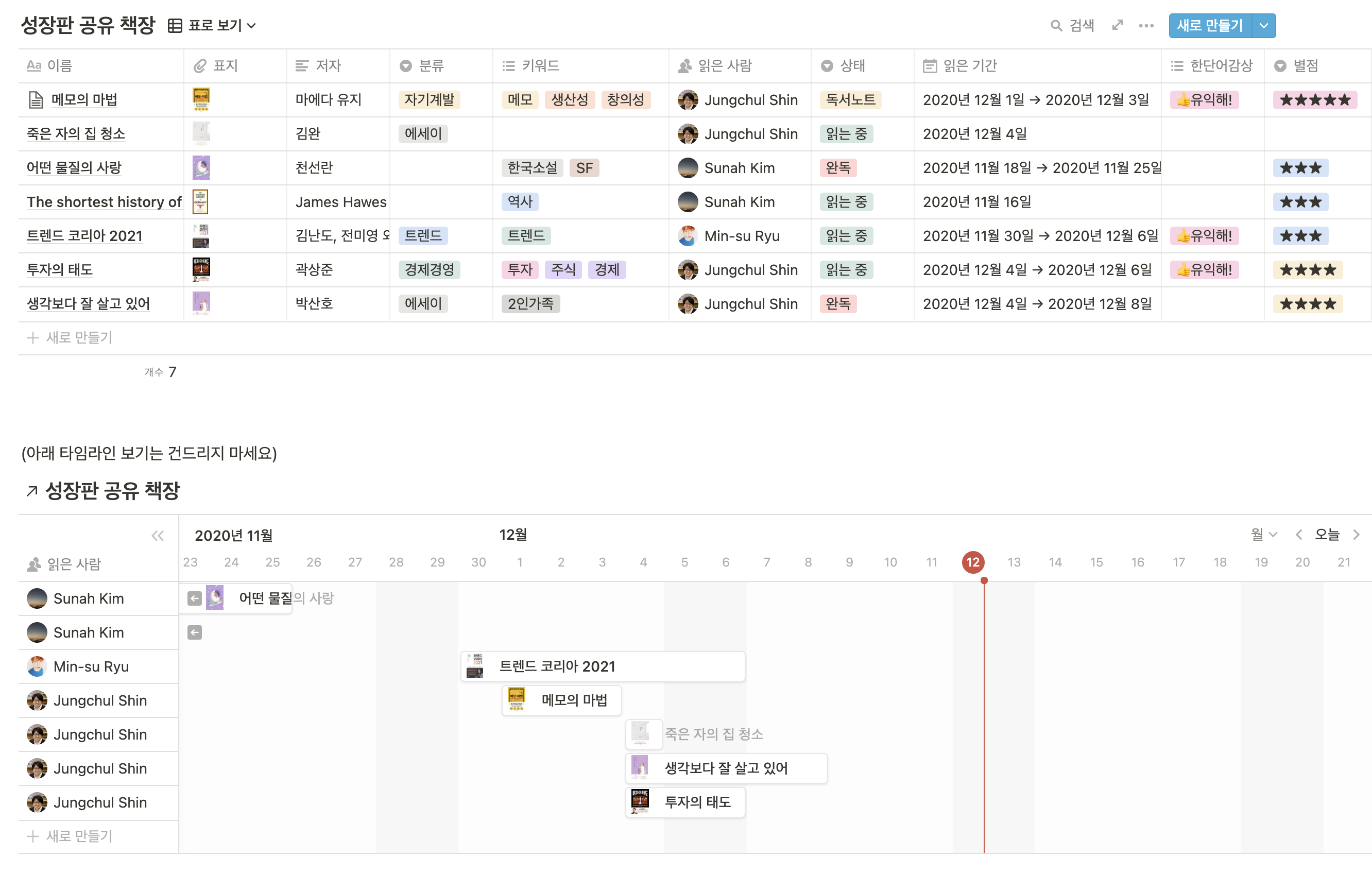Click 투자의 태도 book cover thumbnail in table
Screen dimensions: 1372x891
(201, 269)
